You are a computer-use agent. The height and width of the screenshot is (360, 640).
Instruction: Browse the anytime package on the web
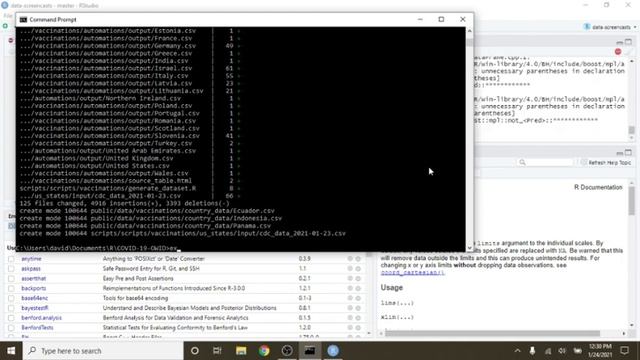pyautogui.click(x=350, y=259)
